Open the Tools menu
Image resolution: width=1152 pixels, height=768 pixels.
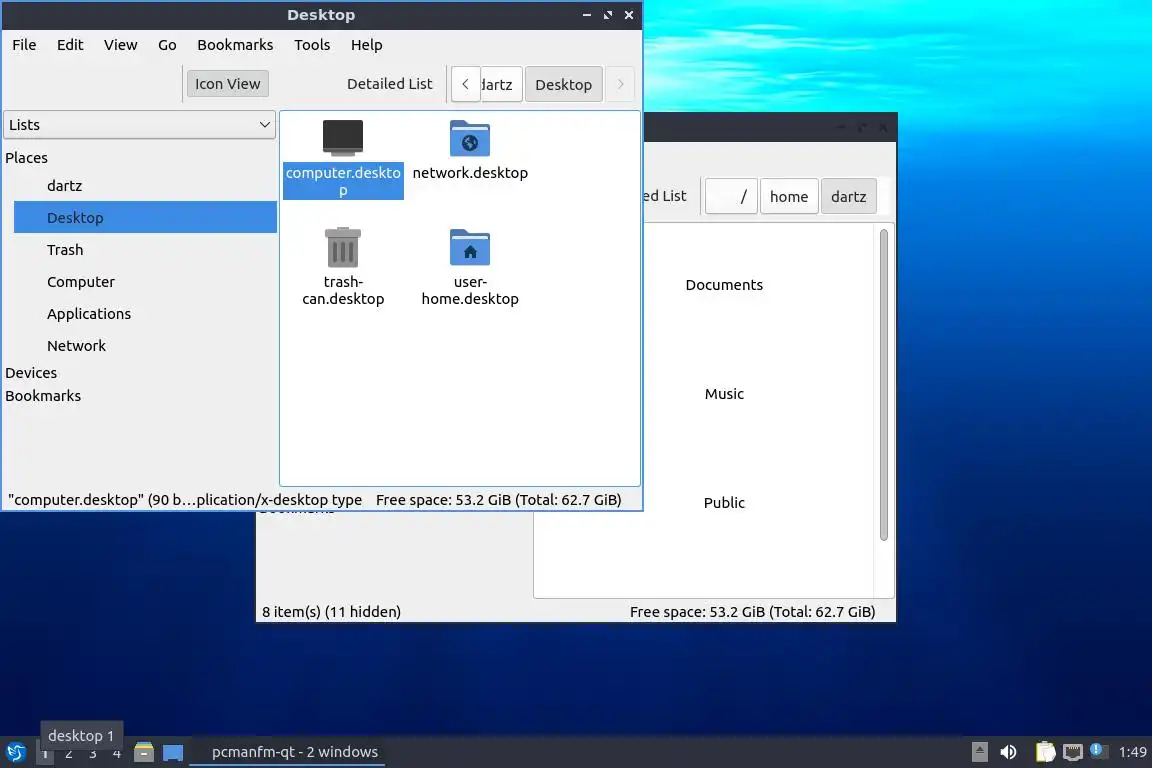pos(312,45)
